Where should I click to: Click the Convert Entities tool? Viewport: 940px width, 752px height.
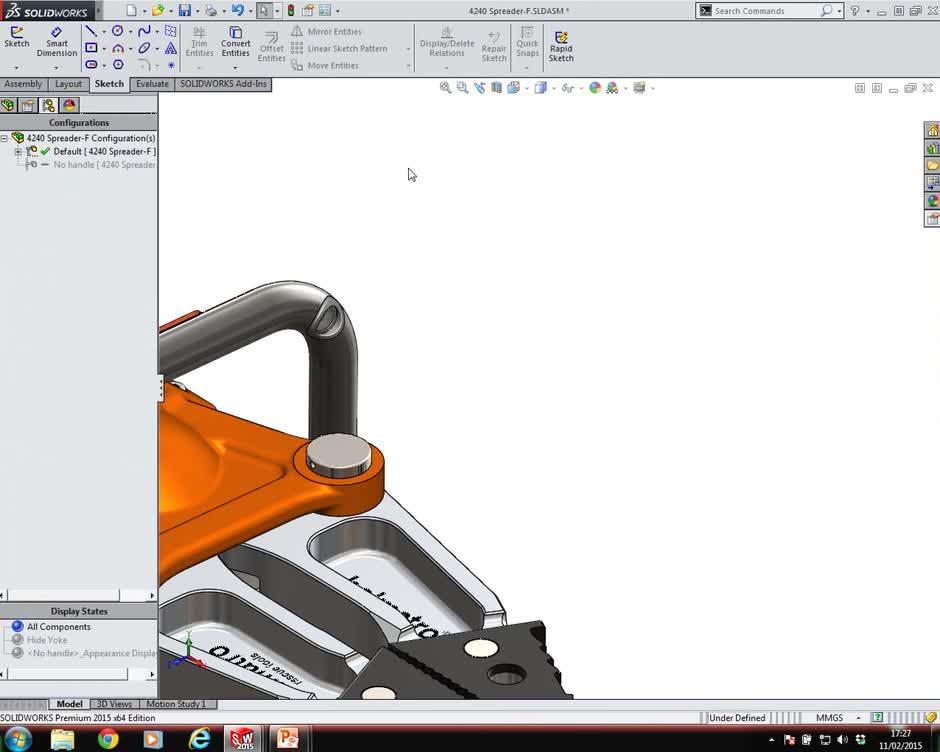coord(236,42)
